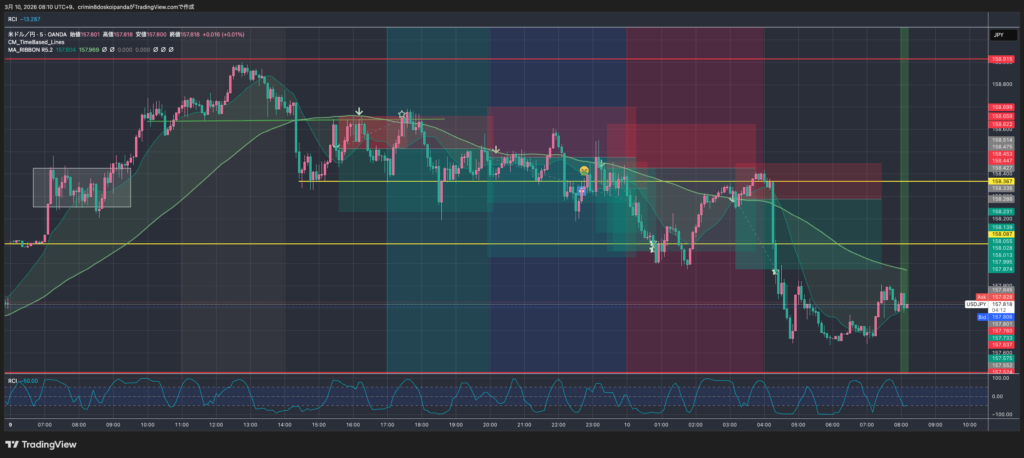
Task: Click the 12:00 label on time axis
Action: [x=216, y=424]
